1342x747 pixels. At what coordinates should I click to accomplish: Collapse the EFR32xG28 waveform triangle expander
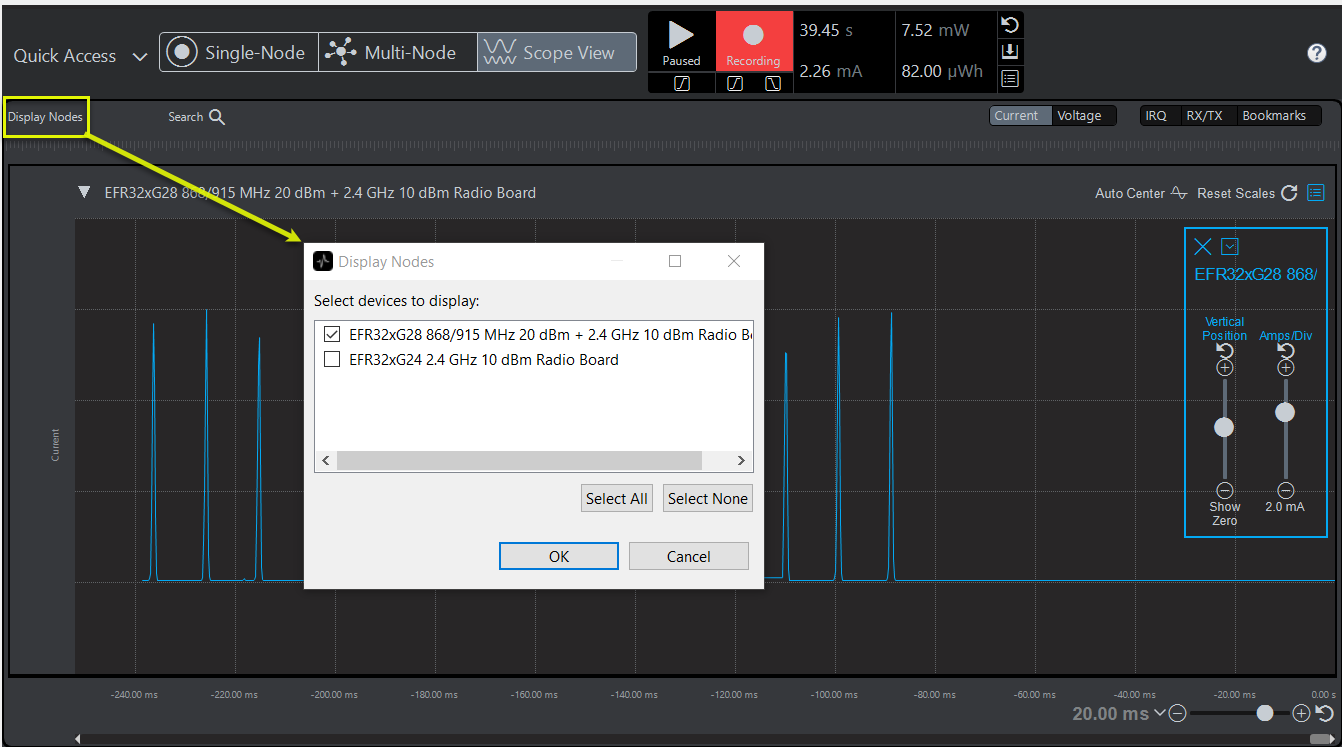[x=84, y=192]
